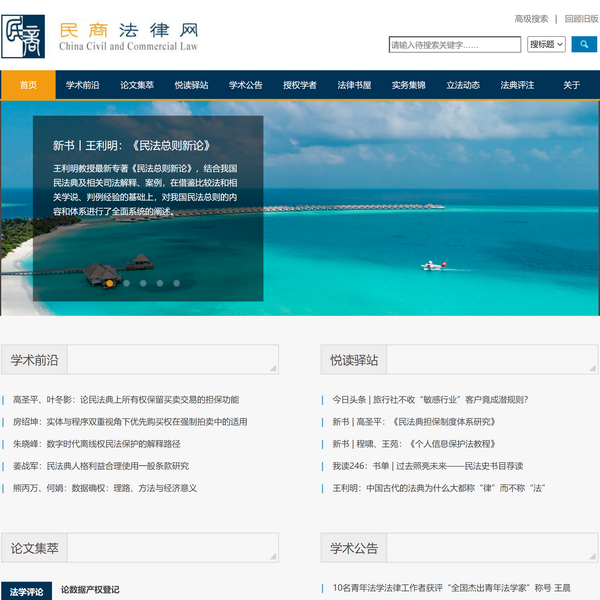Click corner arrow icon in 学术公告 header
This screenshot has width=600, height=600.
[x=593, y=555]
